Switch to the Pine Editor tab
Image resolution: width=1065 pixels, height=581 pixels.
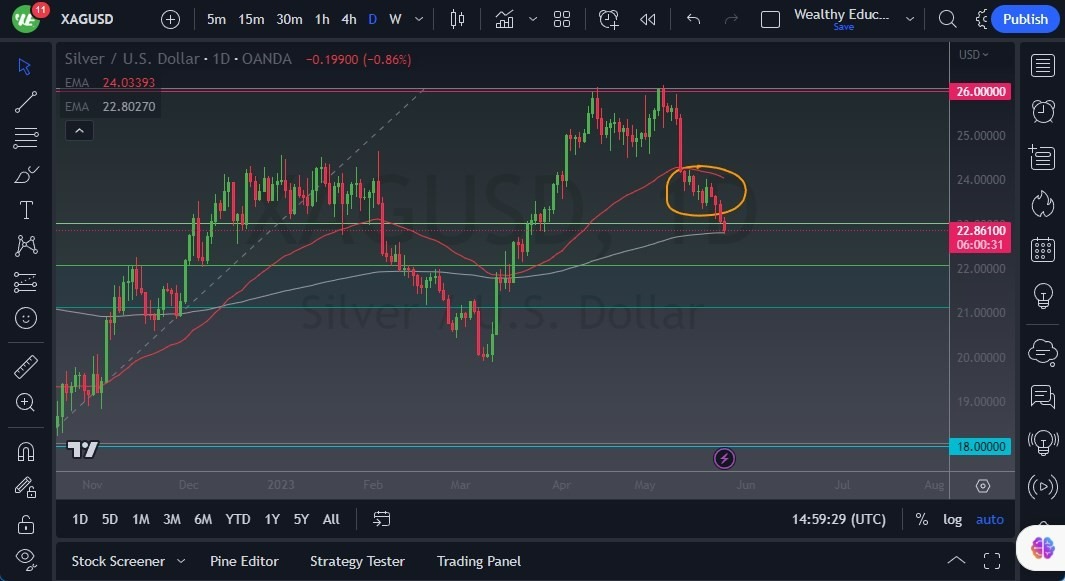click(244, 561)
